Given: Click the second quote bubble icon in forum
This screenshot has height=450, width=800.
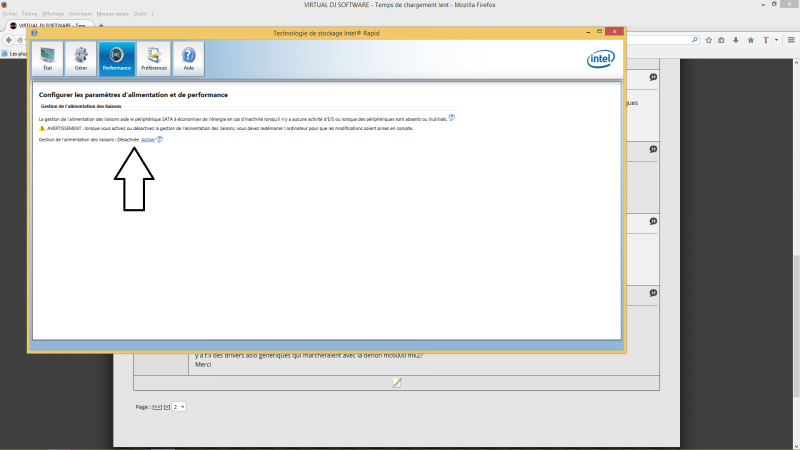Looking at the screenshot, I should pos(653,149).
